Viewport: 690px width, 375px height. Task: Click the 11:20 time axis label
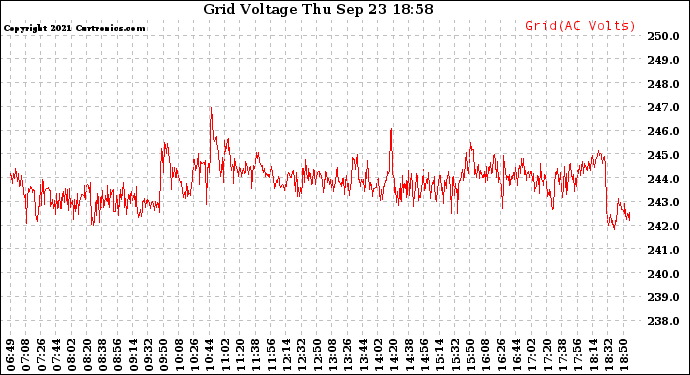point(241,355)
